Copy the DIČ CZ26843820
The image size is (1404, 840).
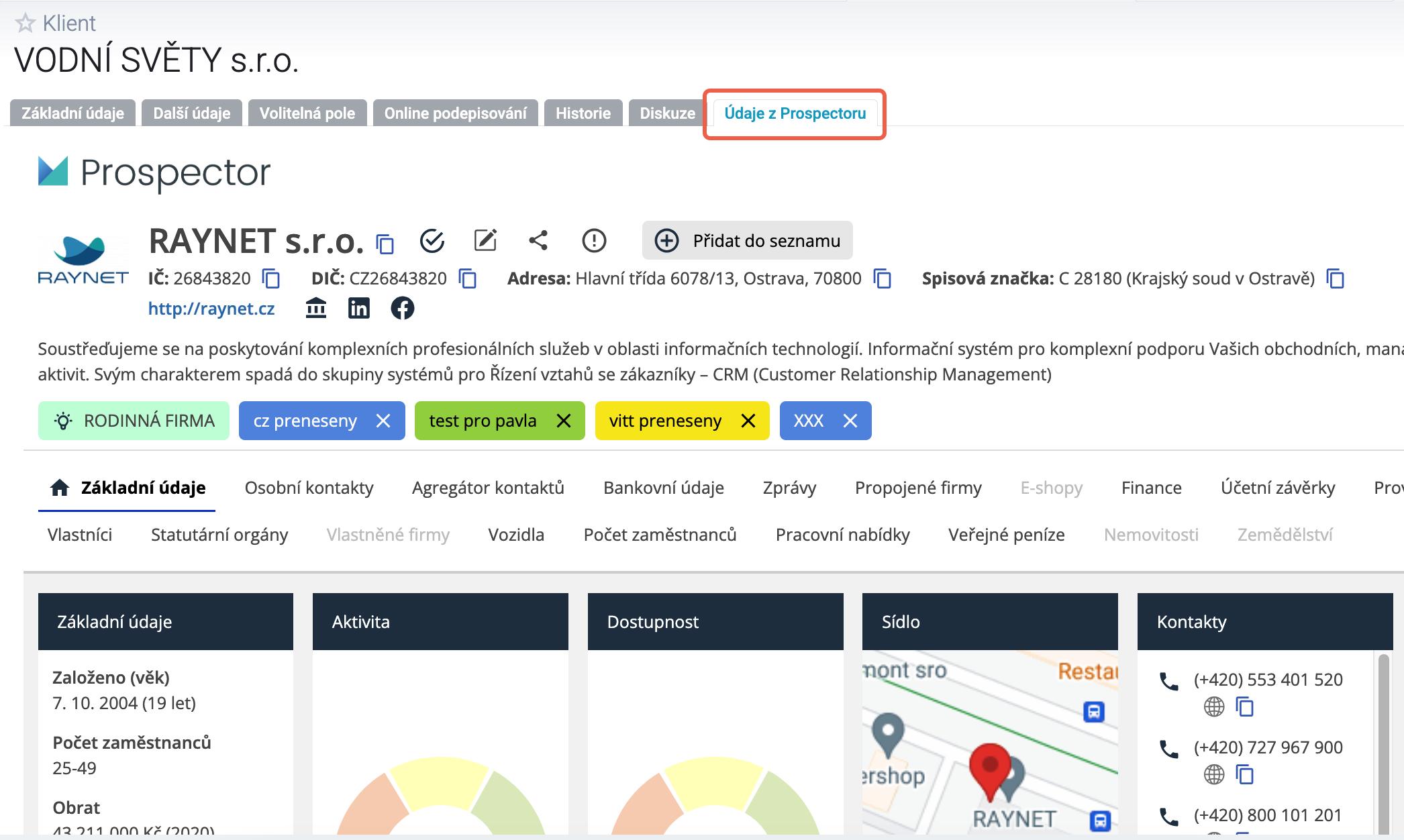click(468, 278)
